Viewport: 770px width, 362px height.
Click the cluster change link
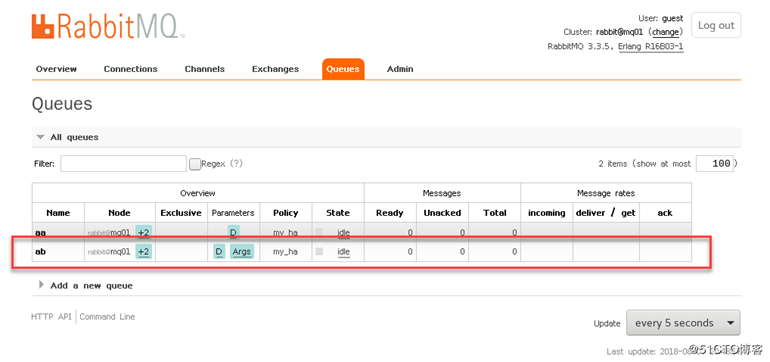pyautogui.click(x=666, y=32)
